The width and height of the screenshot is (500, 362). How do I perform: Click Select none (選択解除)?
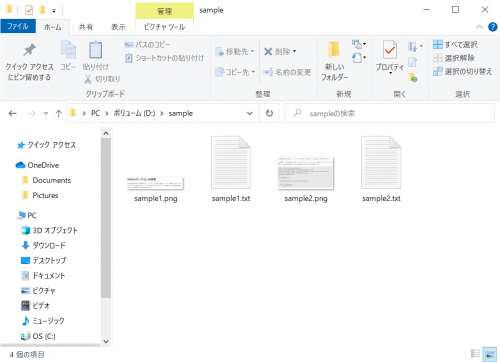click(454, 58)
